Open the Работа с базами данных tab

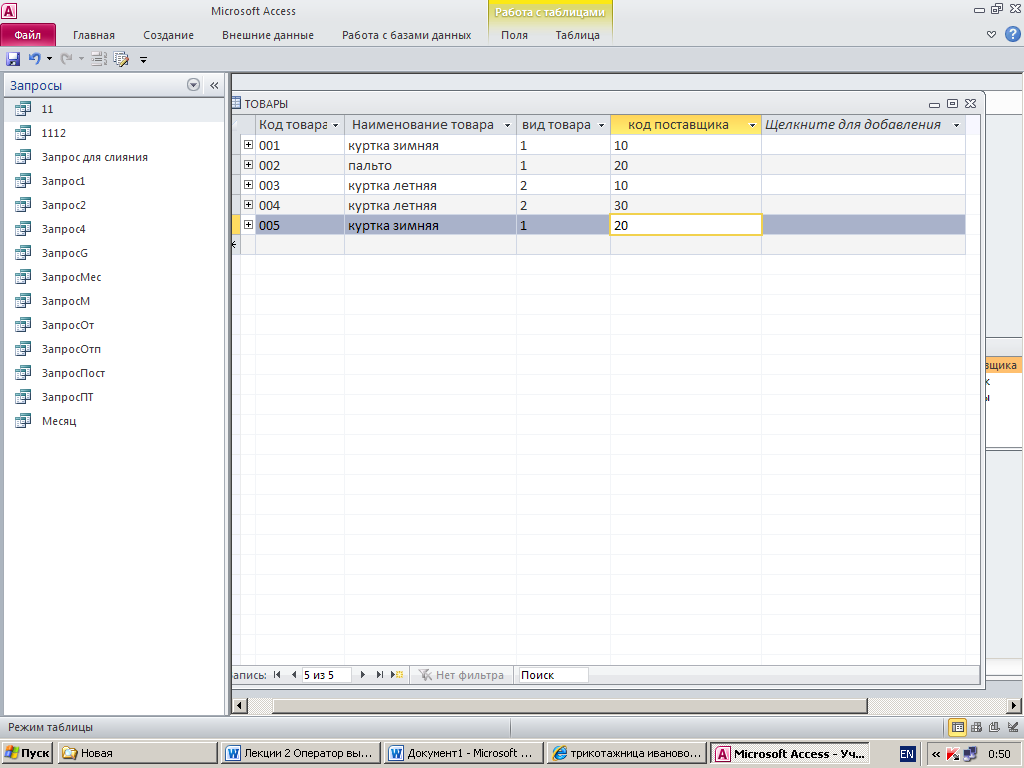point(406,35)
